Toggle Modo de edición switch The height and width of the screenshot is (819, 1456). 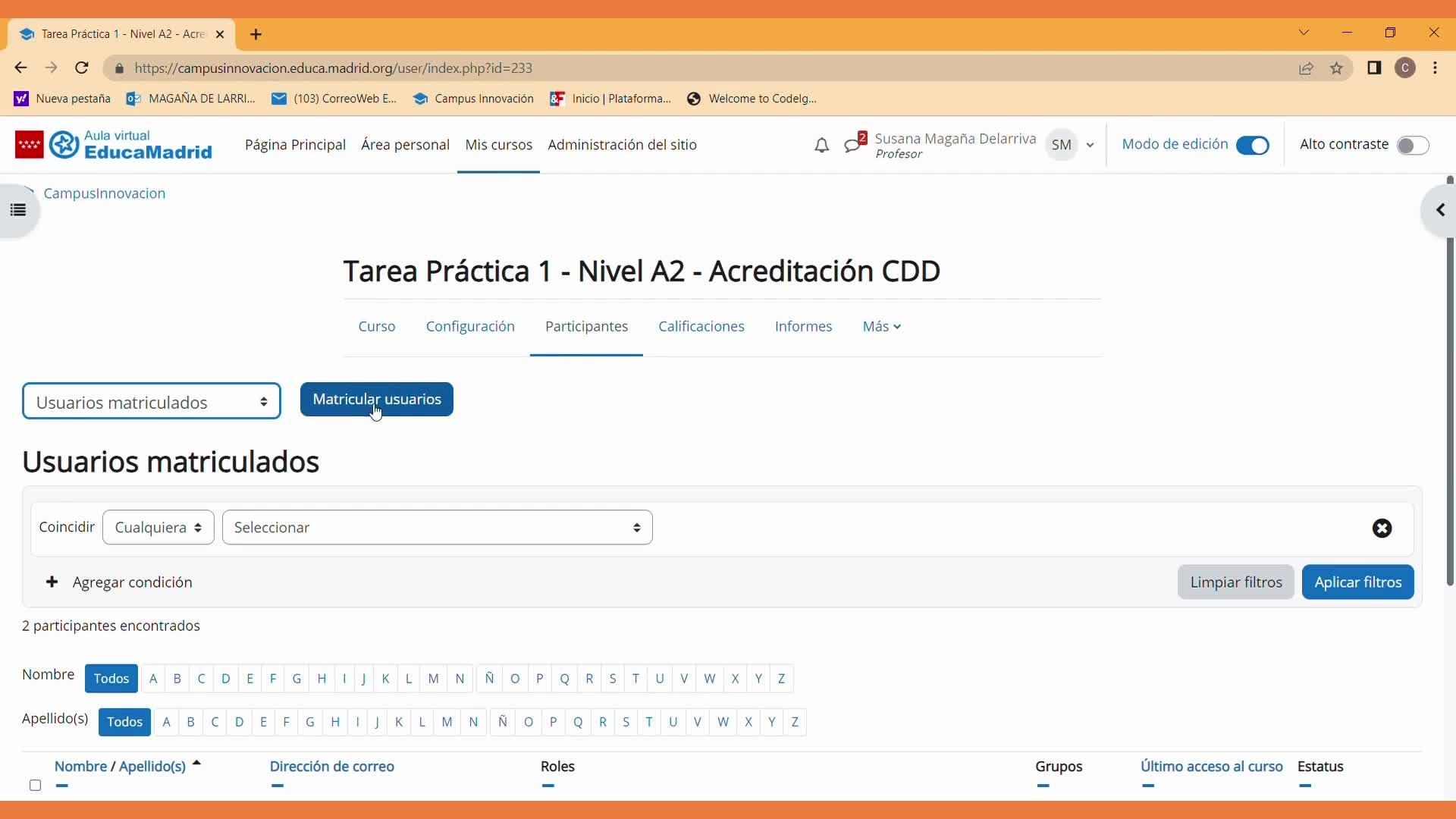click(x=1252, y=145)
